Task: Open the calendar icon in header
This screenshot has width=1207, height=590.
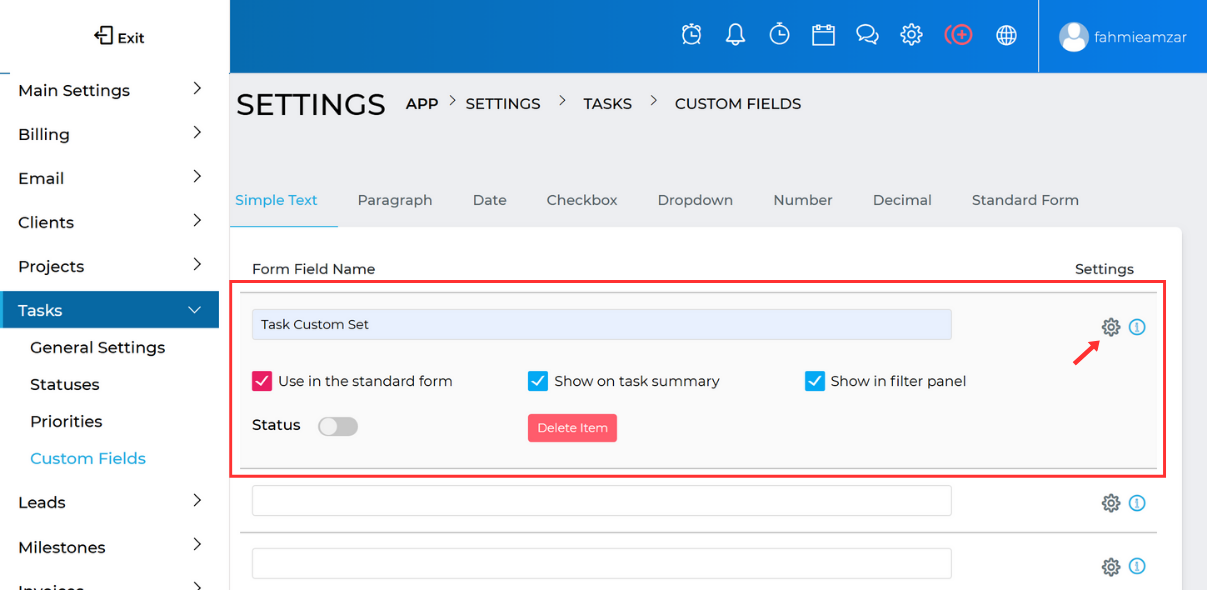Action: pos(823,35)
